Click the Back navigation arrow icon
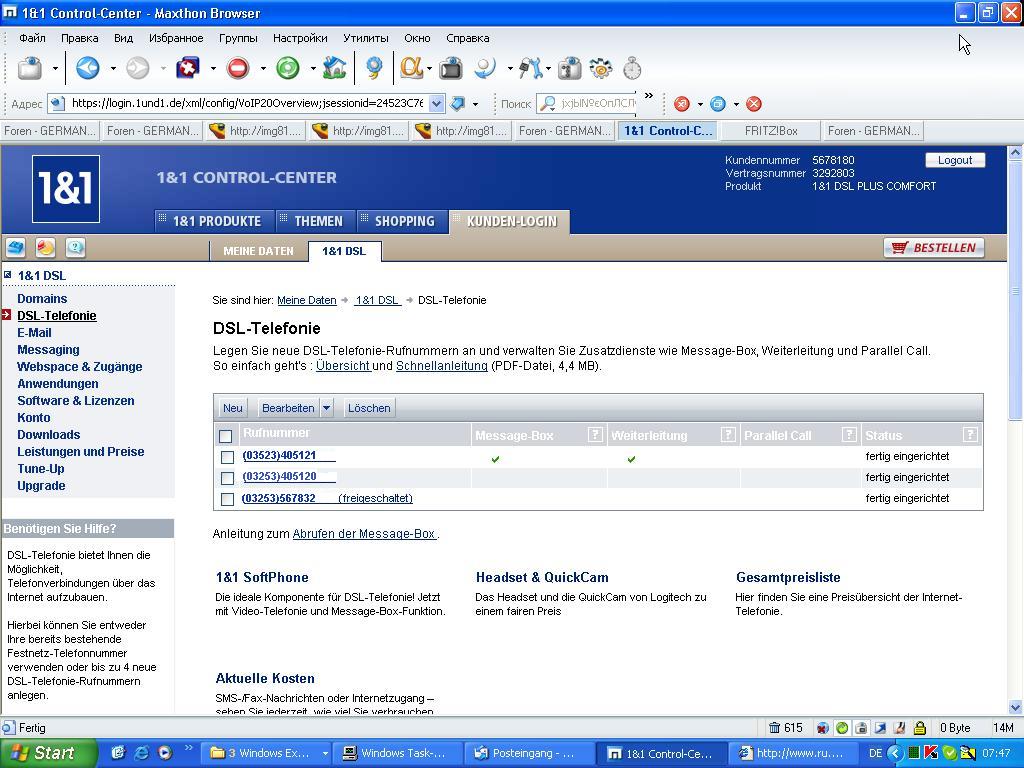Image resolution: width=1024 pixels, height=768 pixels. pos(88,68)
